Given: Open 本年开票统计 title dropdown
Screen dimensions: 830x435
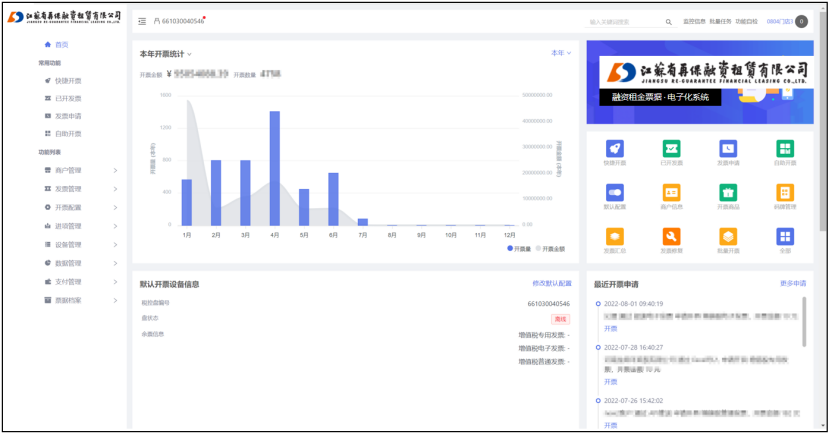Looking at the screenshot, I should click(x=166, y=54).
